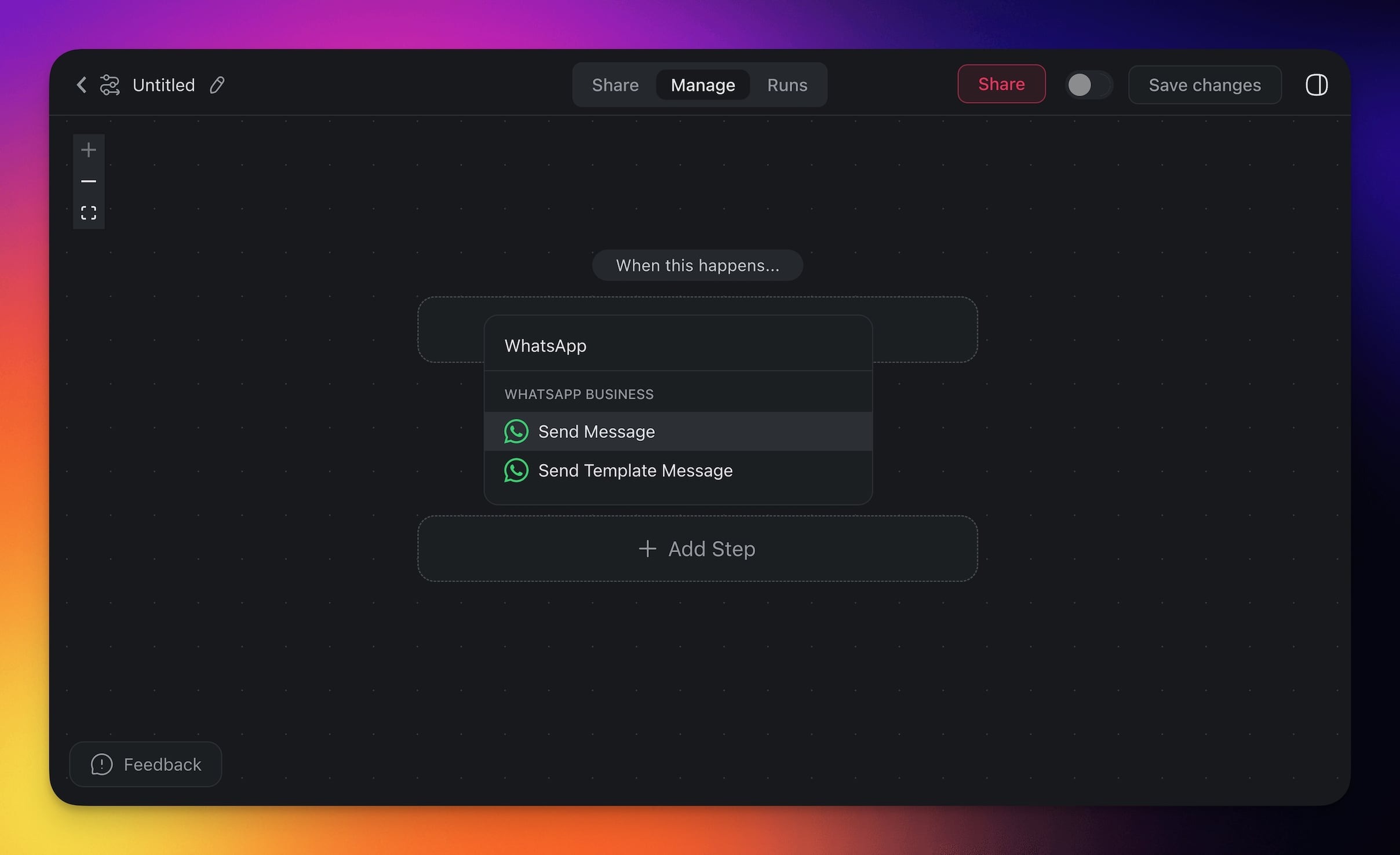Choose Send Template Message option
Image resolution: width=1400 pixels, height=855 pixels.
[635, 470]
